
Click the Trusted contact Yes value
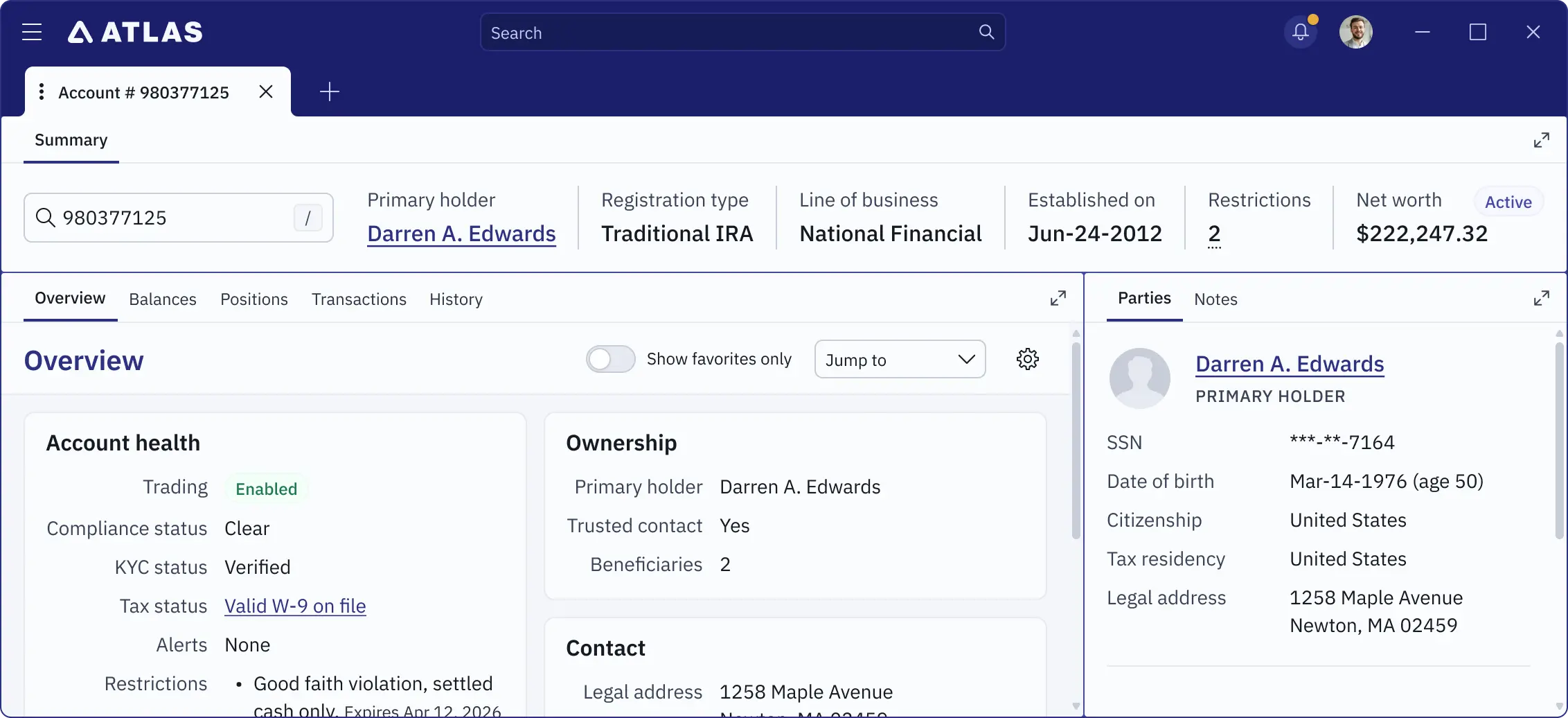pyautogui.click(x=735, y=525)
